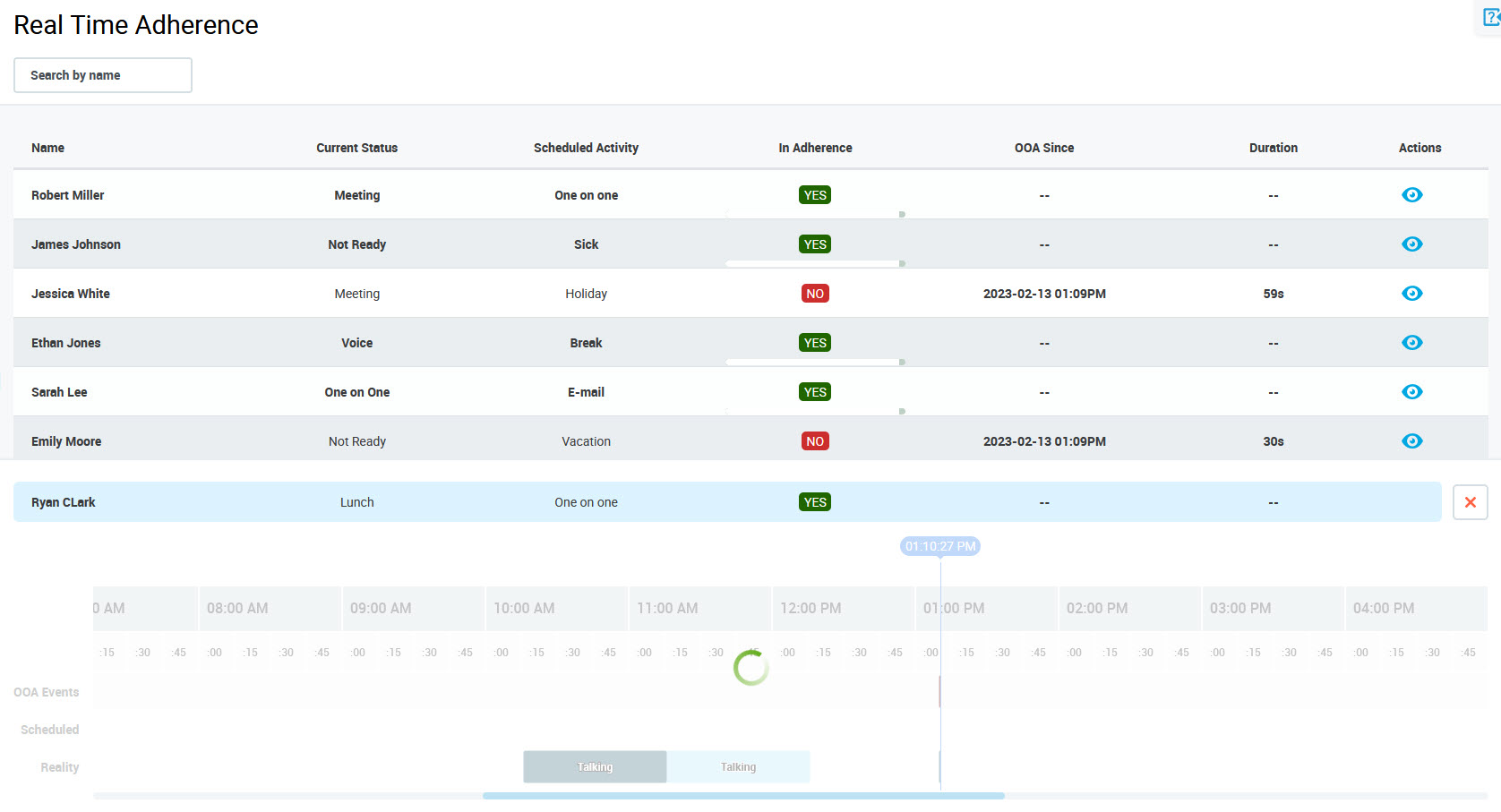Show Sarah Lee's timeline via eye icon
The image size is (1501, 812).
pos(1411,392)
